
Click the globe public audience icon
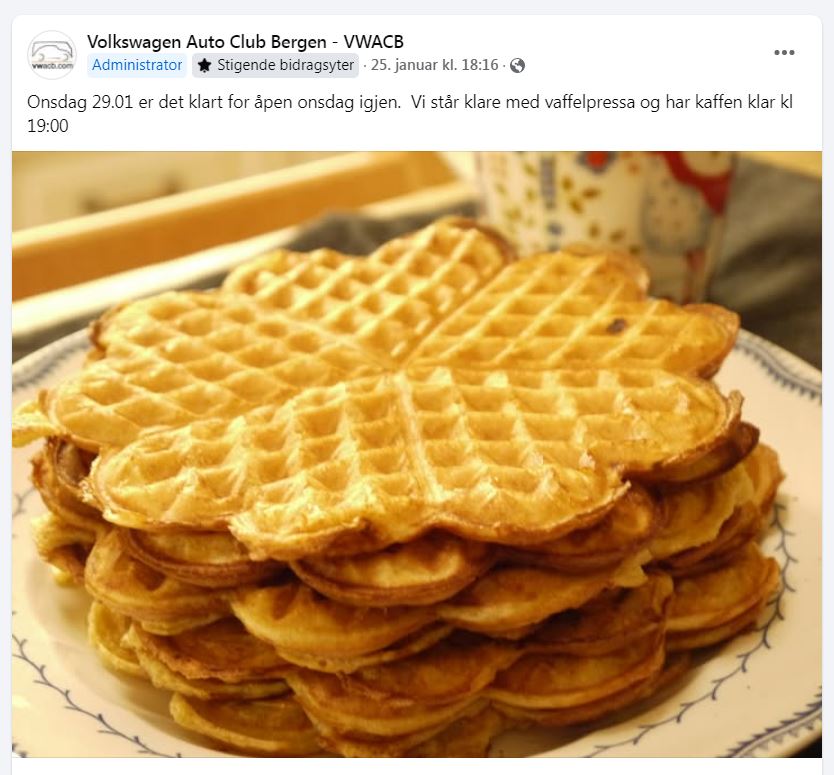click(x=517, y=65)
